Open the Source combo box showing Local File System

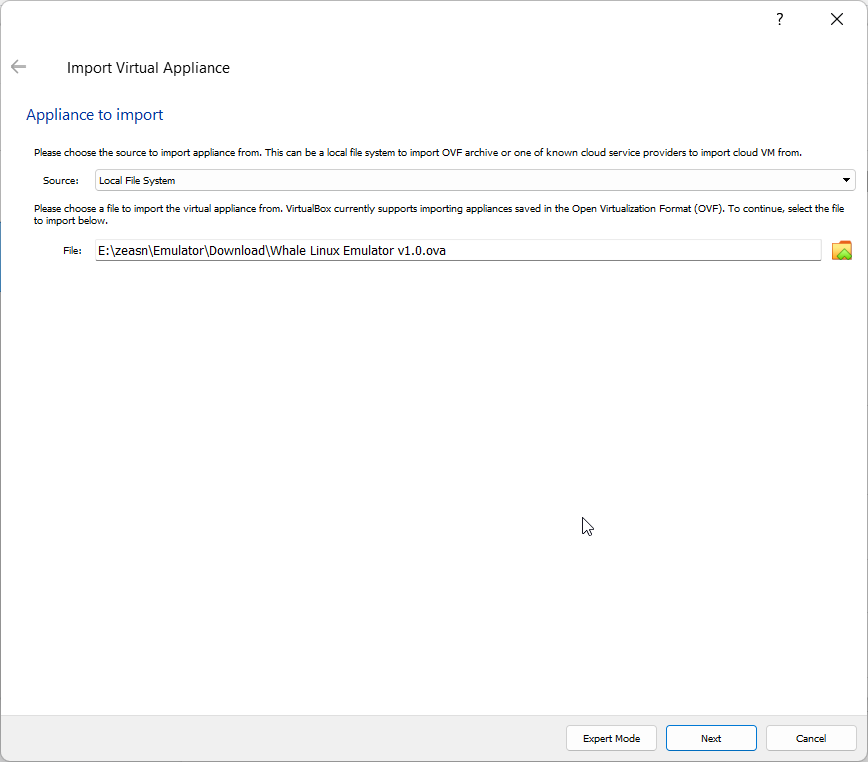coord(475,180)
